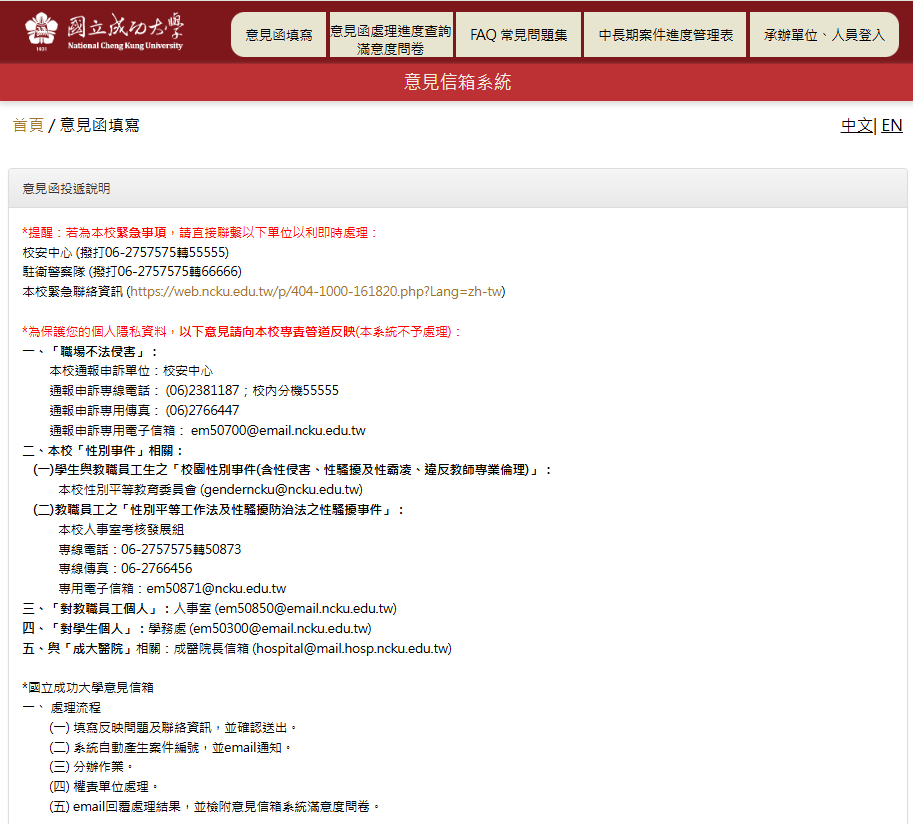Click hospital@mail.hosp.ncku.edu.tw email address
This screenshot has height=824, width=913.
coord(351,648)
